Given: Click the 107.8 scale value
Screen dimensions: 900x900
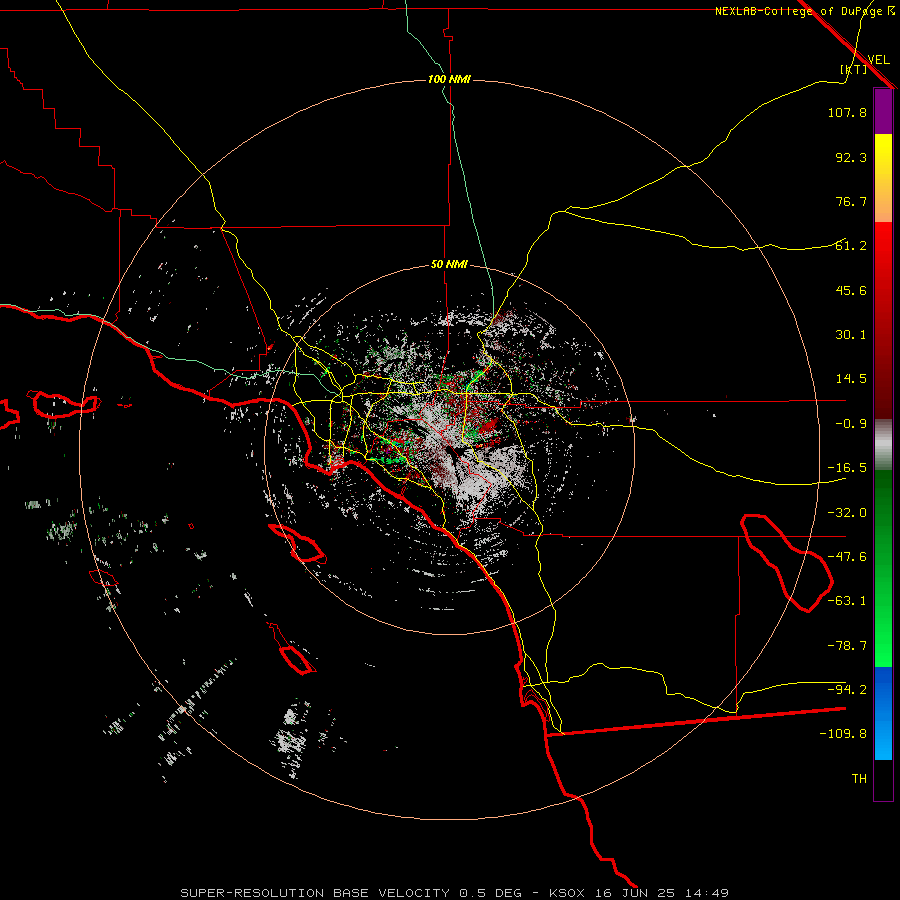Looking at the screenshot, I should tap(847, 112).
